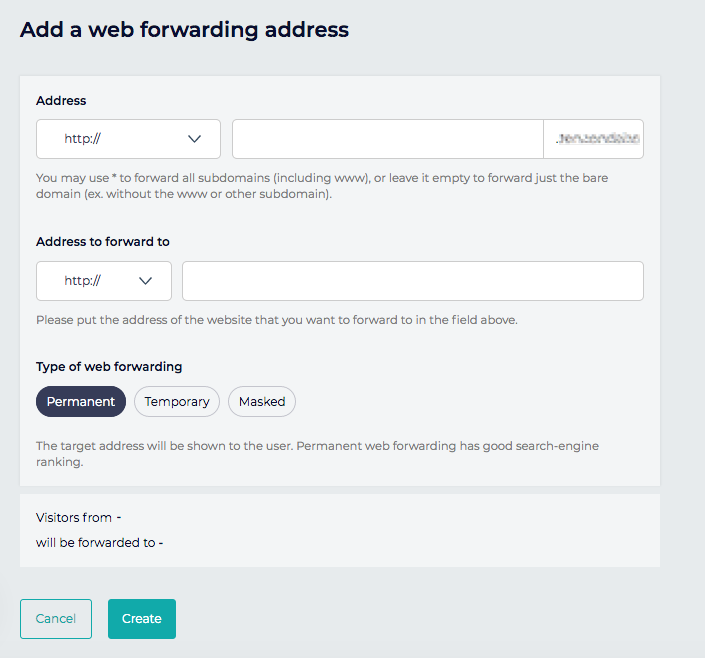705x658 pixels.
Task: Open the Address http:// protocol selector
Action: coord(128,139)
